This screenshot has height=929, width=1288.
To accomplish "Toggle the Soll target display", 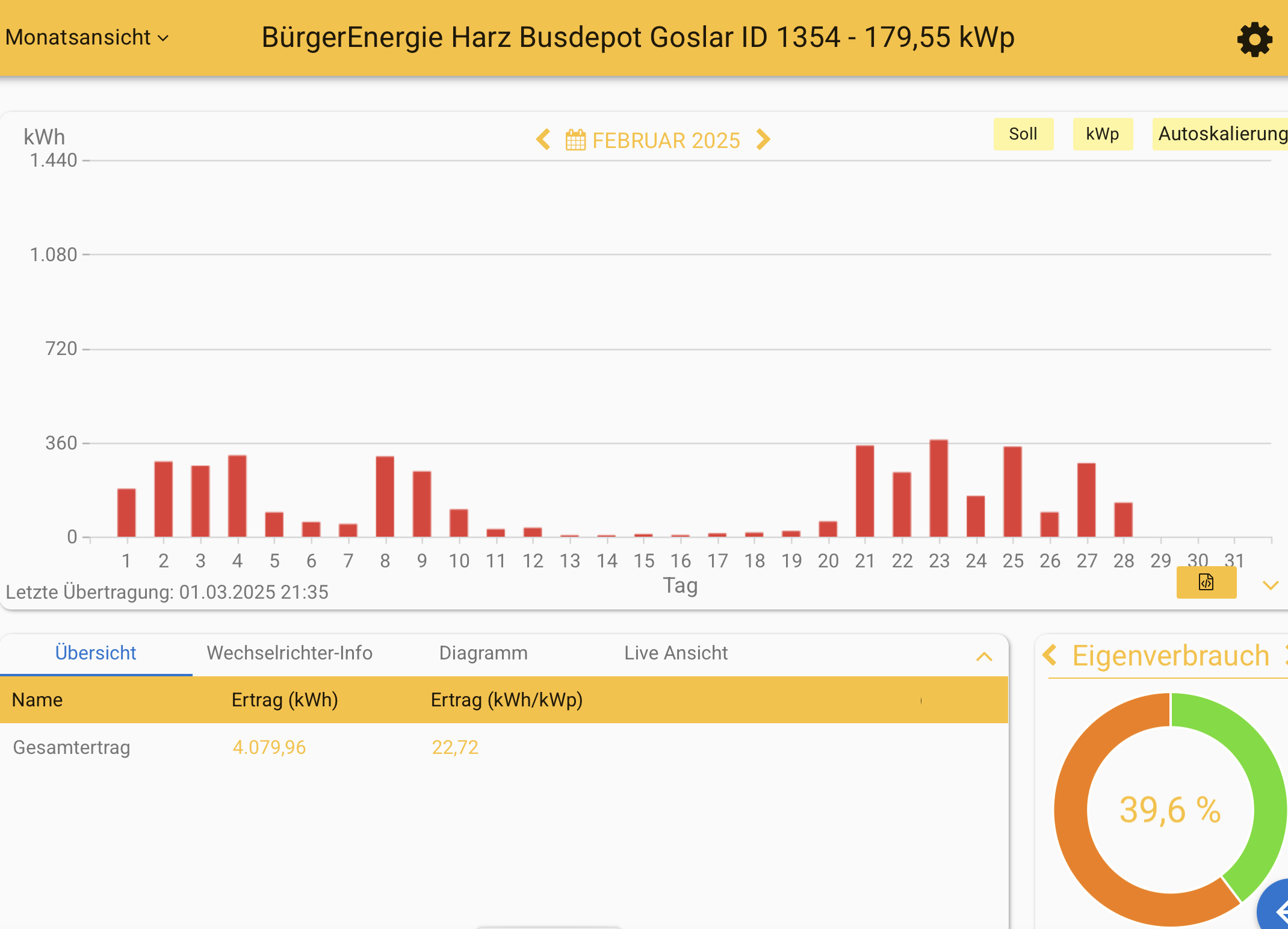I will [1023, 134].
